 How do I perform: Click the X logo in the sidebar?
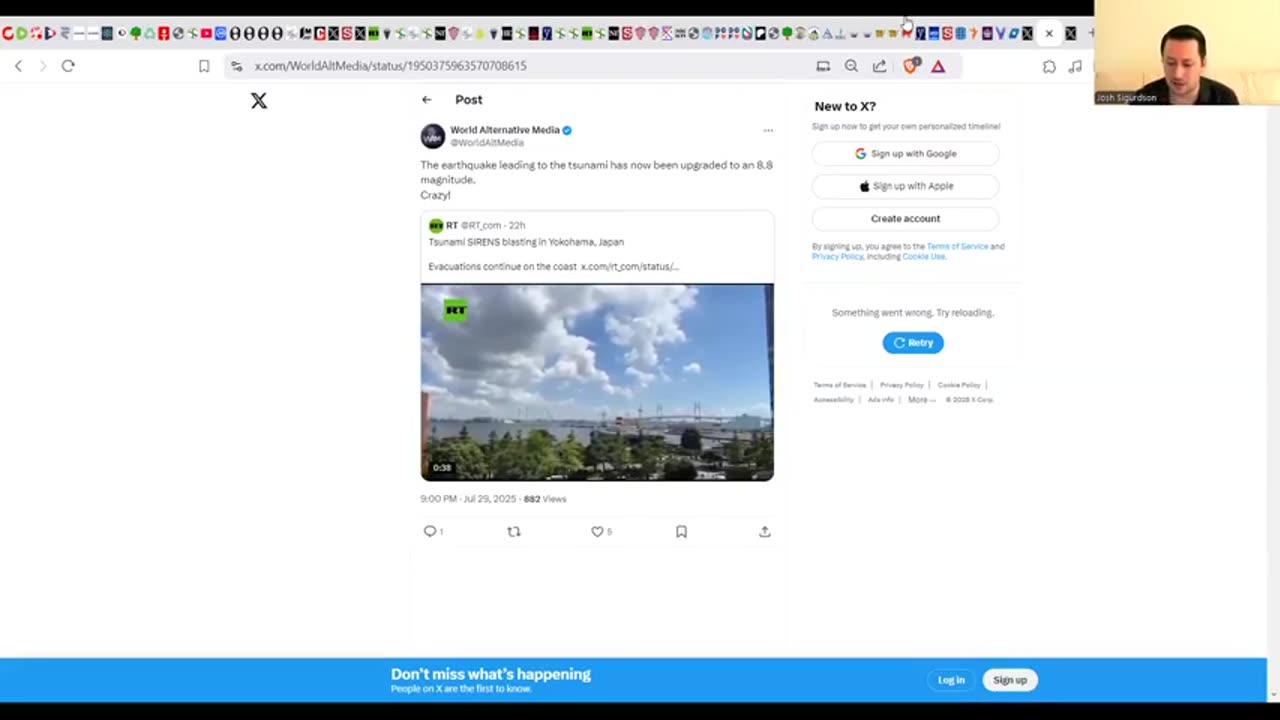(x=259, y=100)
